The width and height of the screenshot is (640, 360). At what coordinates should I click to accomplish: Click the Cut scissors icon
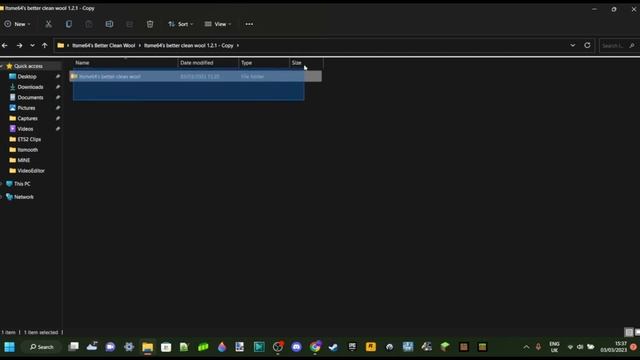click(x=49, y=24)
